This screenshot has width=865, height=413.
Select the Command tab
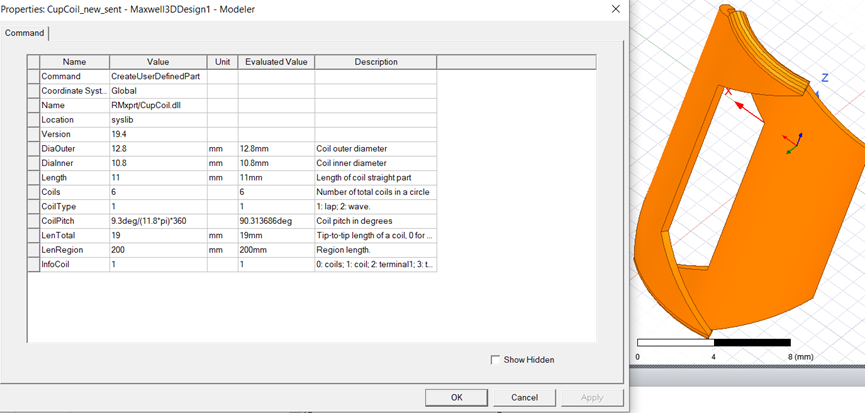pos(24,33)
